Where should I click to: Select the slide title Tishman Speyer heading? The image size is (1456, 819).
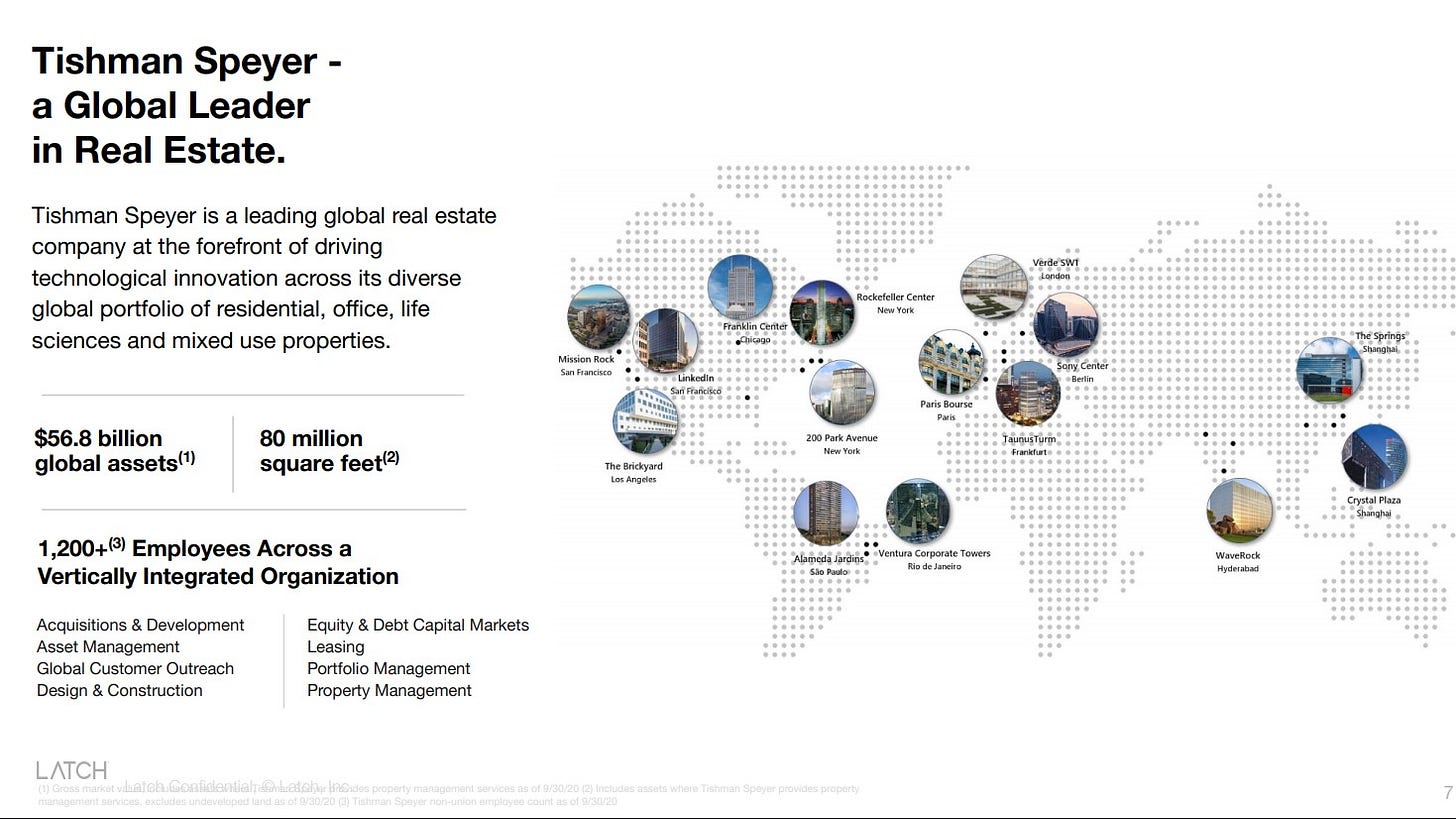point(187,106)
